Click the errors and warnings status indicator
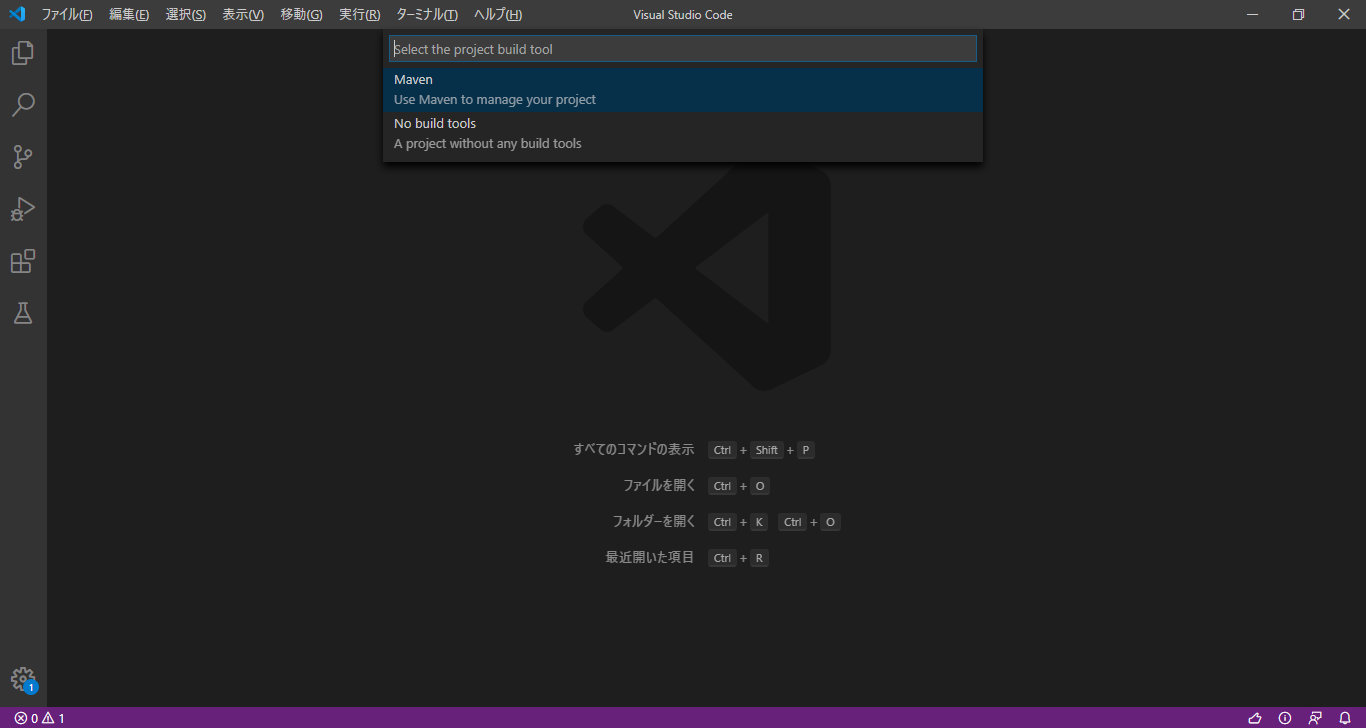 pos(39,718)
